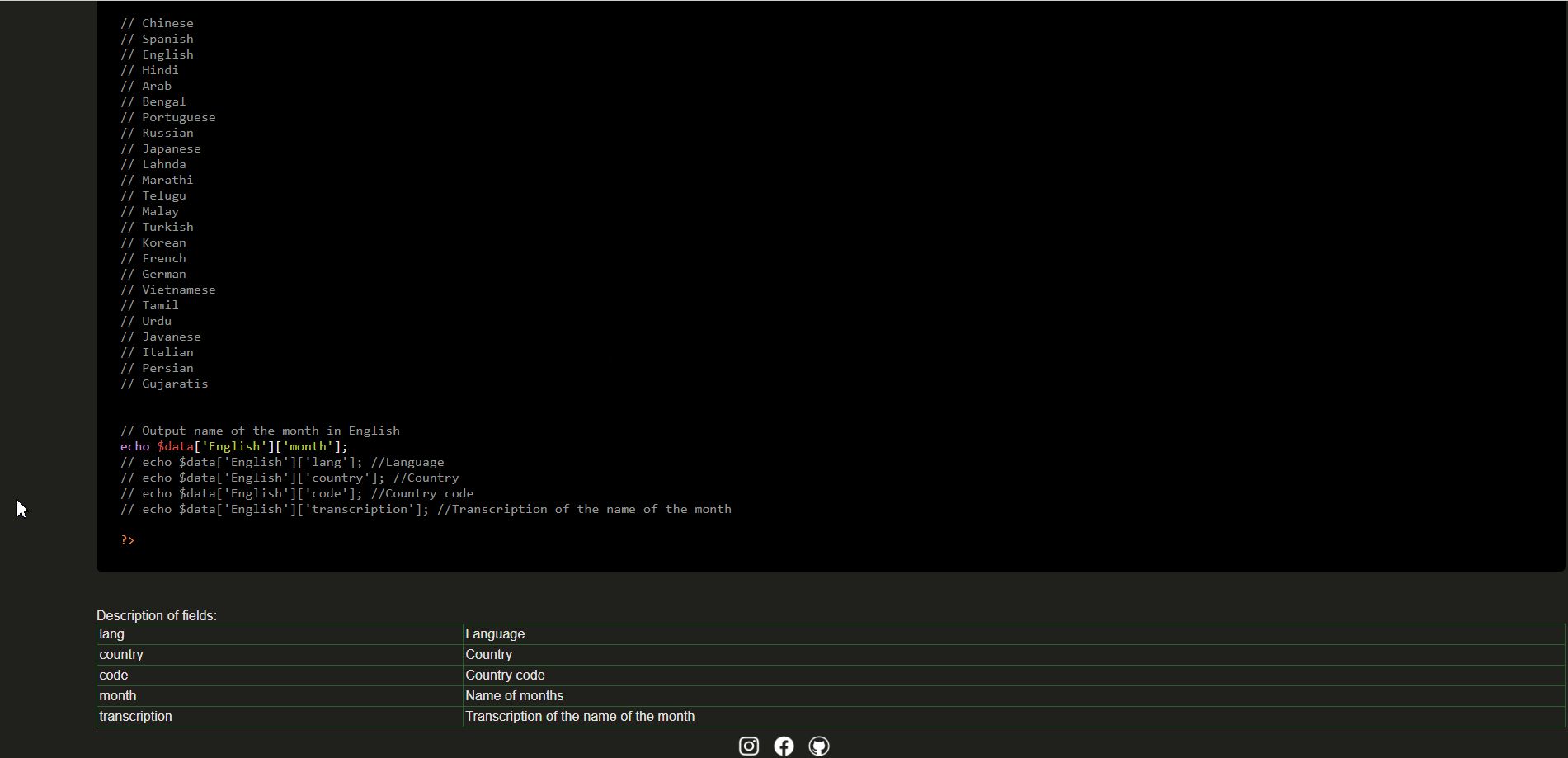Screen dimensions: 1568x758
Task: Click the commented 'code' echo line
Action: point(297,493)
